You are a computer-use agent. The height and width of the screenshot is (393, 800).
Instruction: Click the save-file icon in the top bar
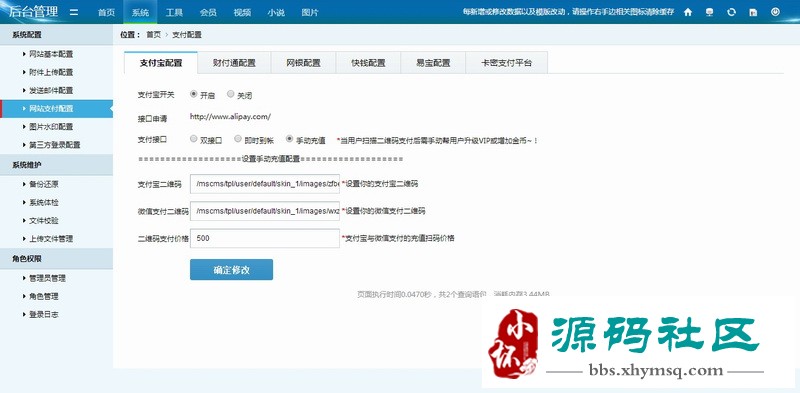(x=753, y=12)
